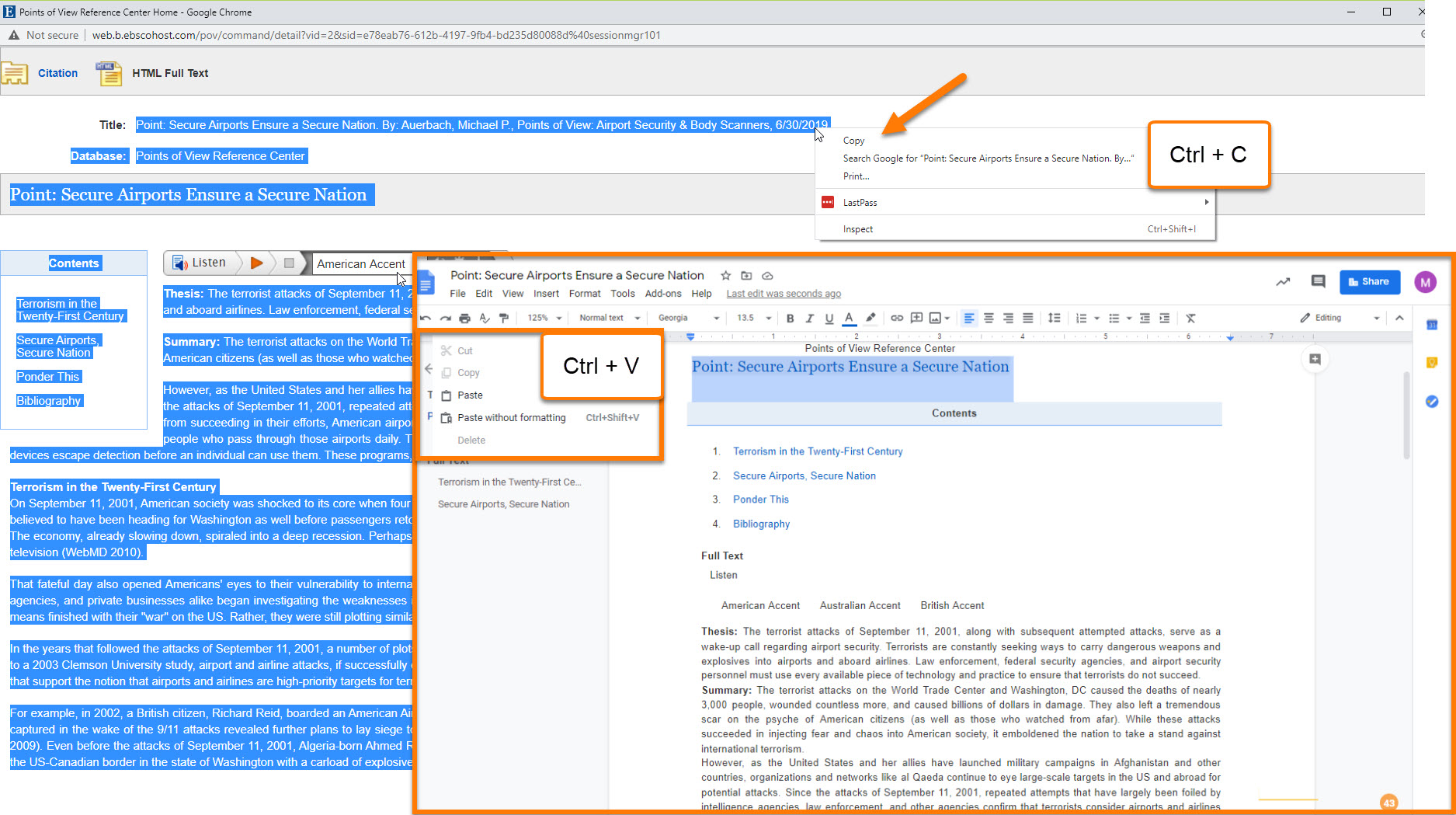Open 'Ponder This' link in Docs contents
This screenshot has height=815, width=1456.
(761, 500)
